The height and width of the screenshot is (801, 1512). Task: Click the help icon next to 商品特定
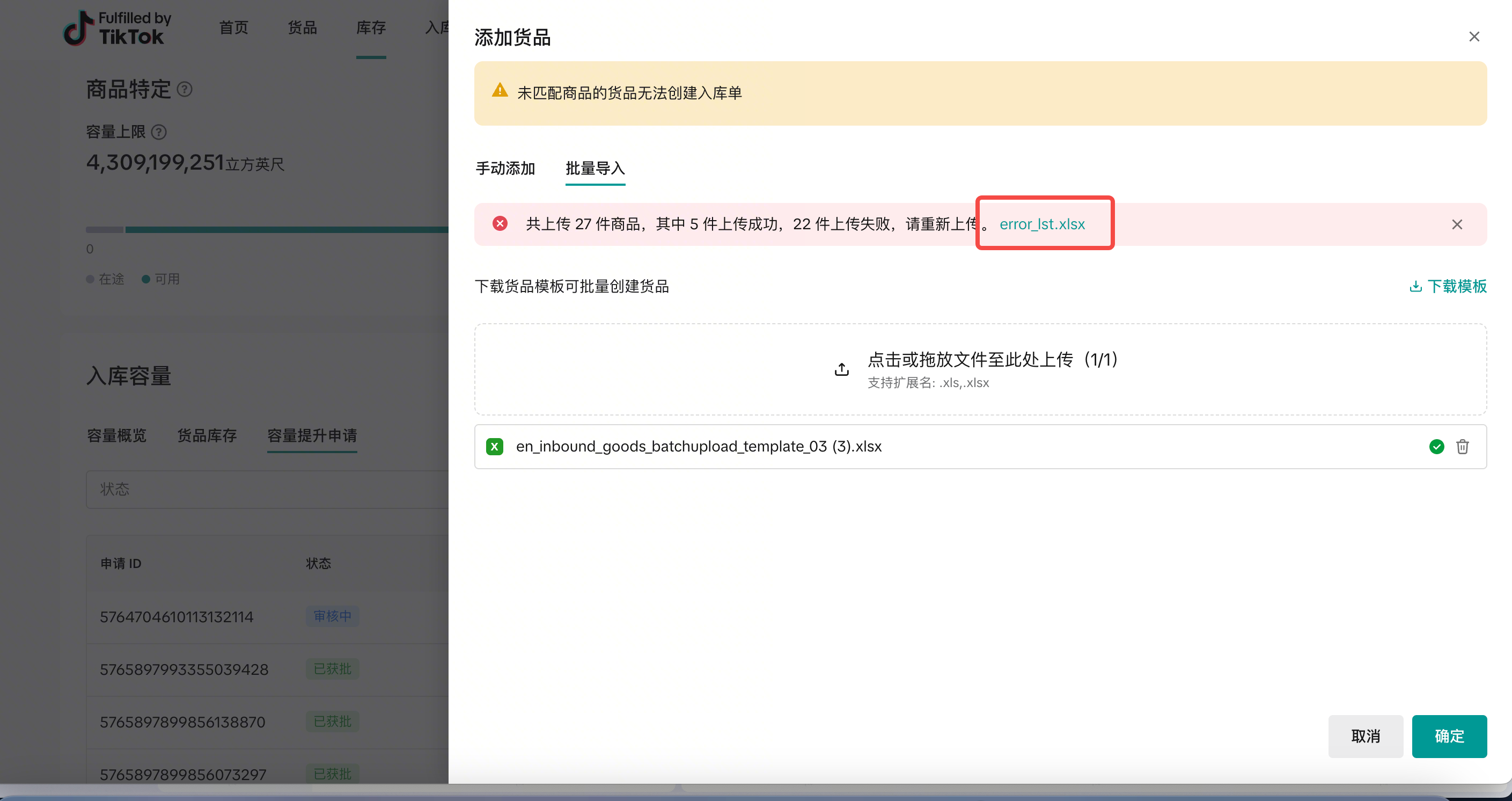184,89
